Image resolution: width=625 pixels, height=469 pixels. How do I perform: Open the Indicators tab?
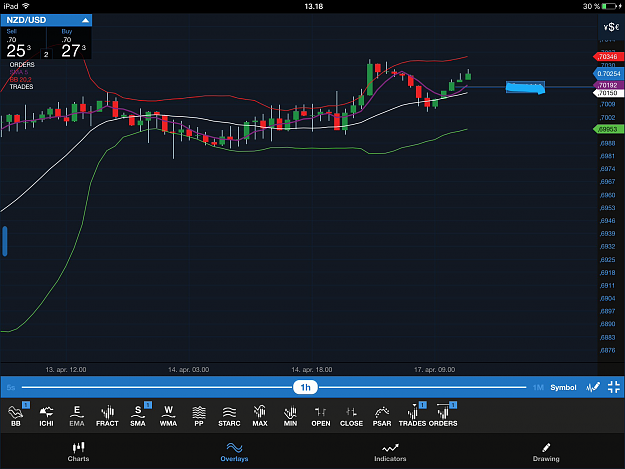390,451
